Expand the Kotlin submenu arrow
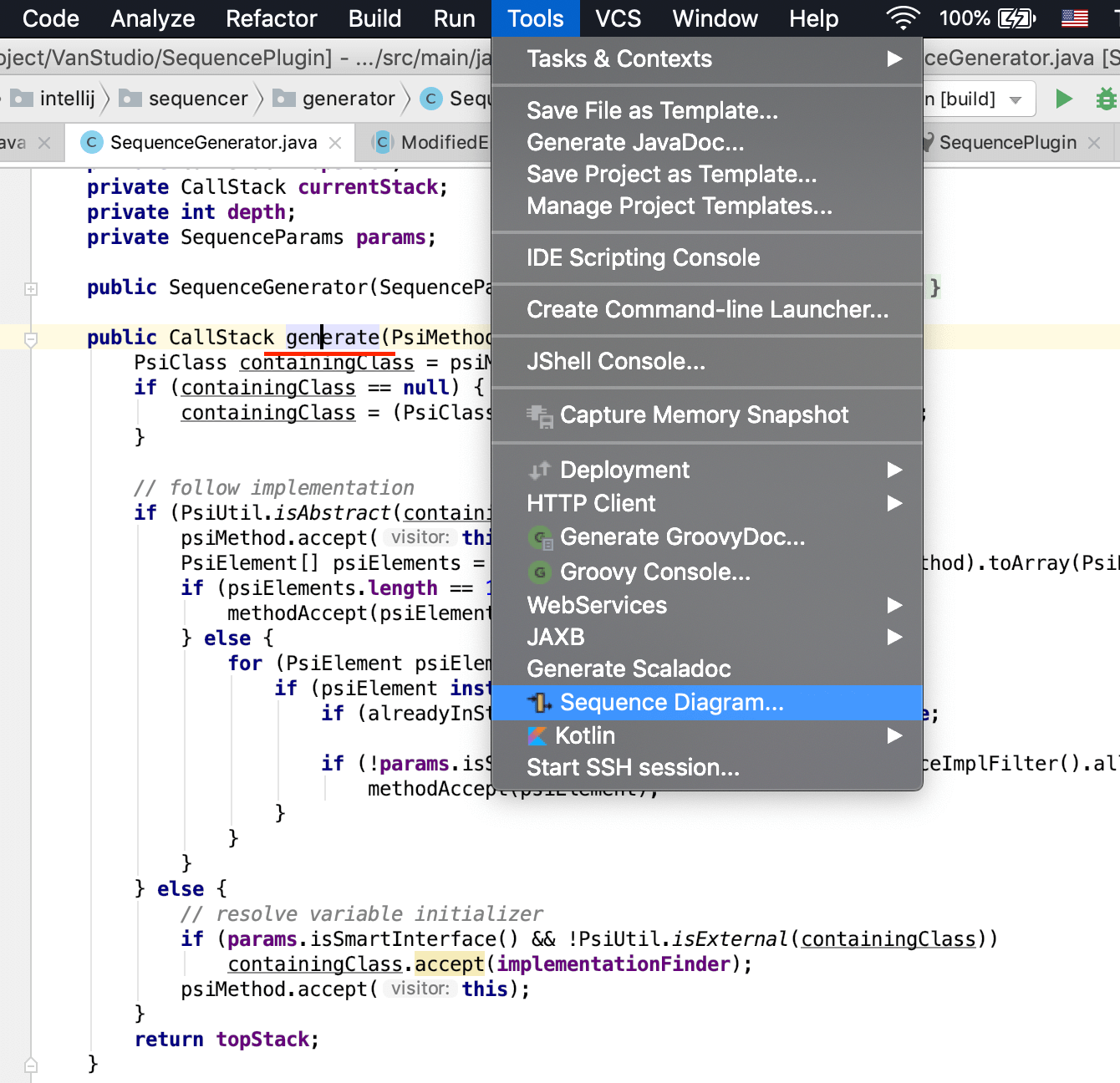1120x1083 pixels. pos(894,735)
